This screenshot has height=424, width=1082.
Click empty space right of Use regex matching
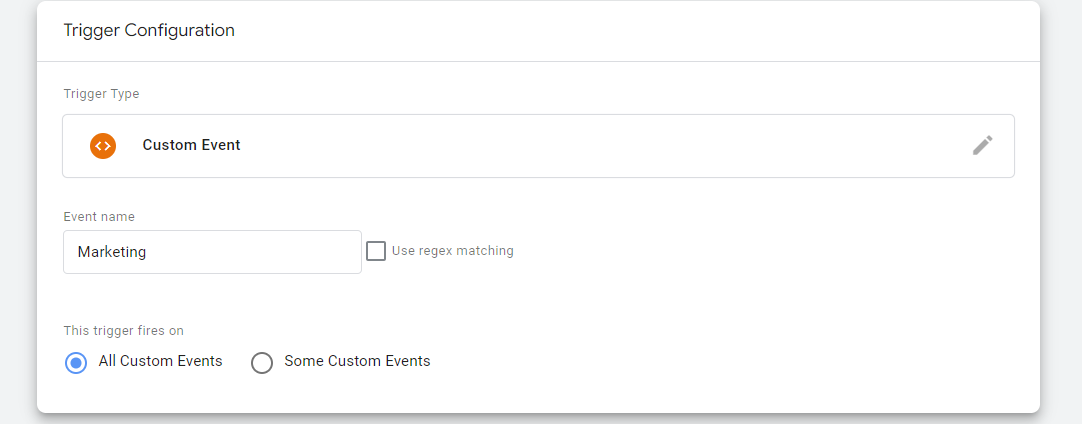point(759,251)
